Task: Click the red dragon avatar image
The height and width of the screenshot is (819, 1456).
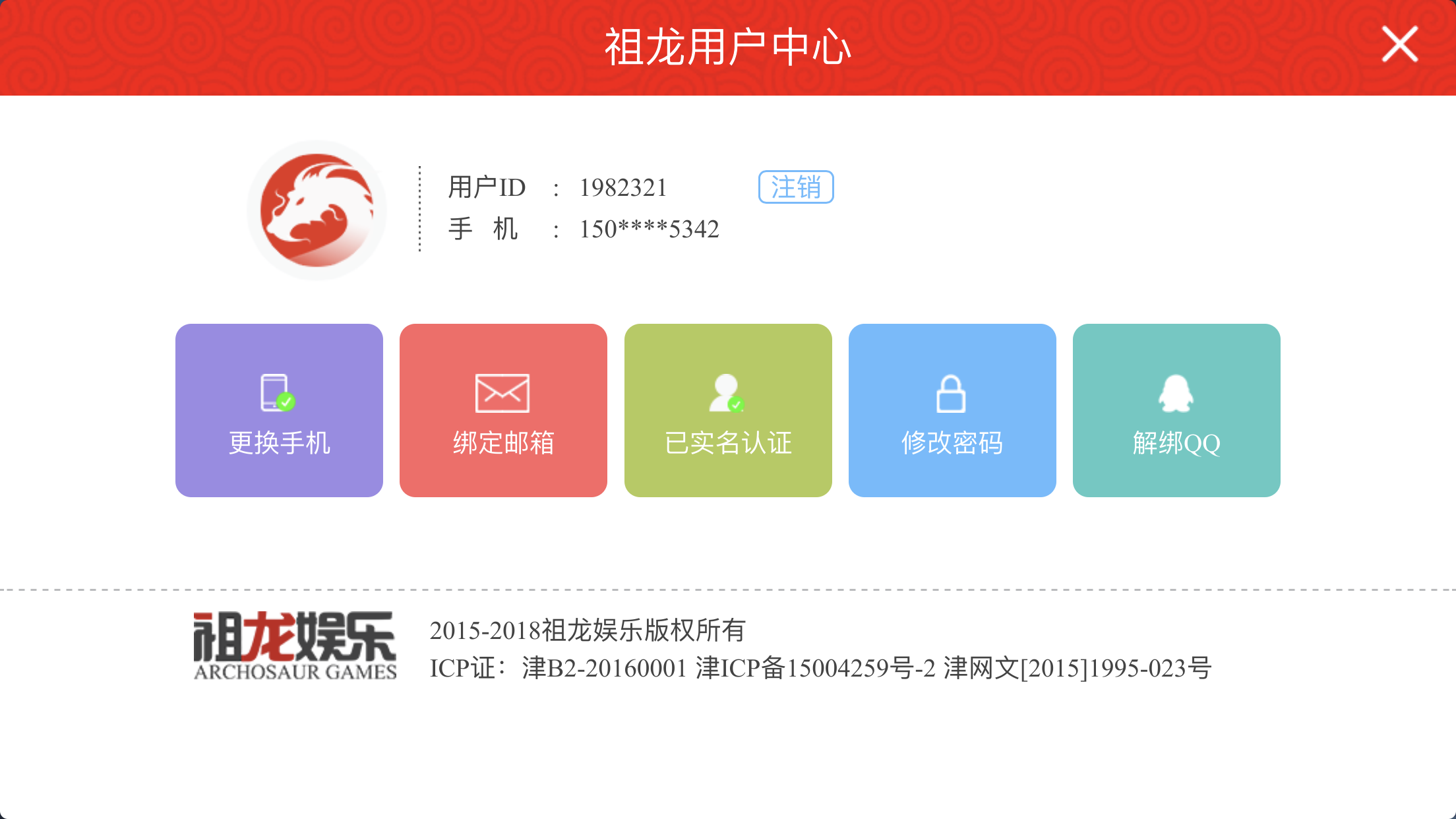Action: click(x=317, y=210)
